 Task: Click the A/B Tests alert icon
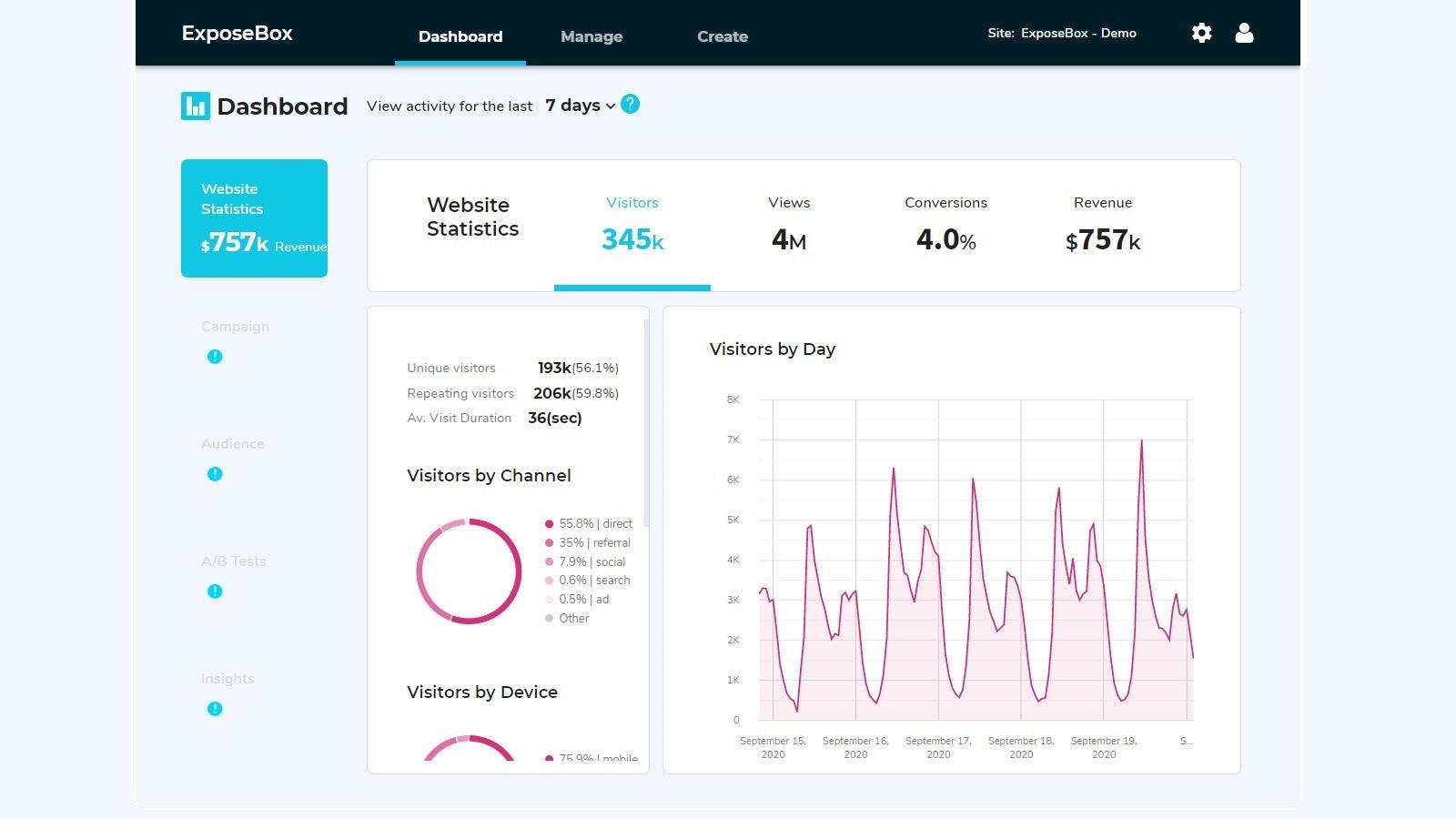(x=215, y=591)
